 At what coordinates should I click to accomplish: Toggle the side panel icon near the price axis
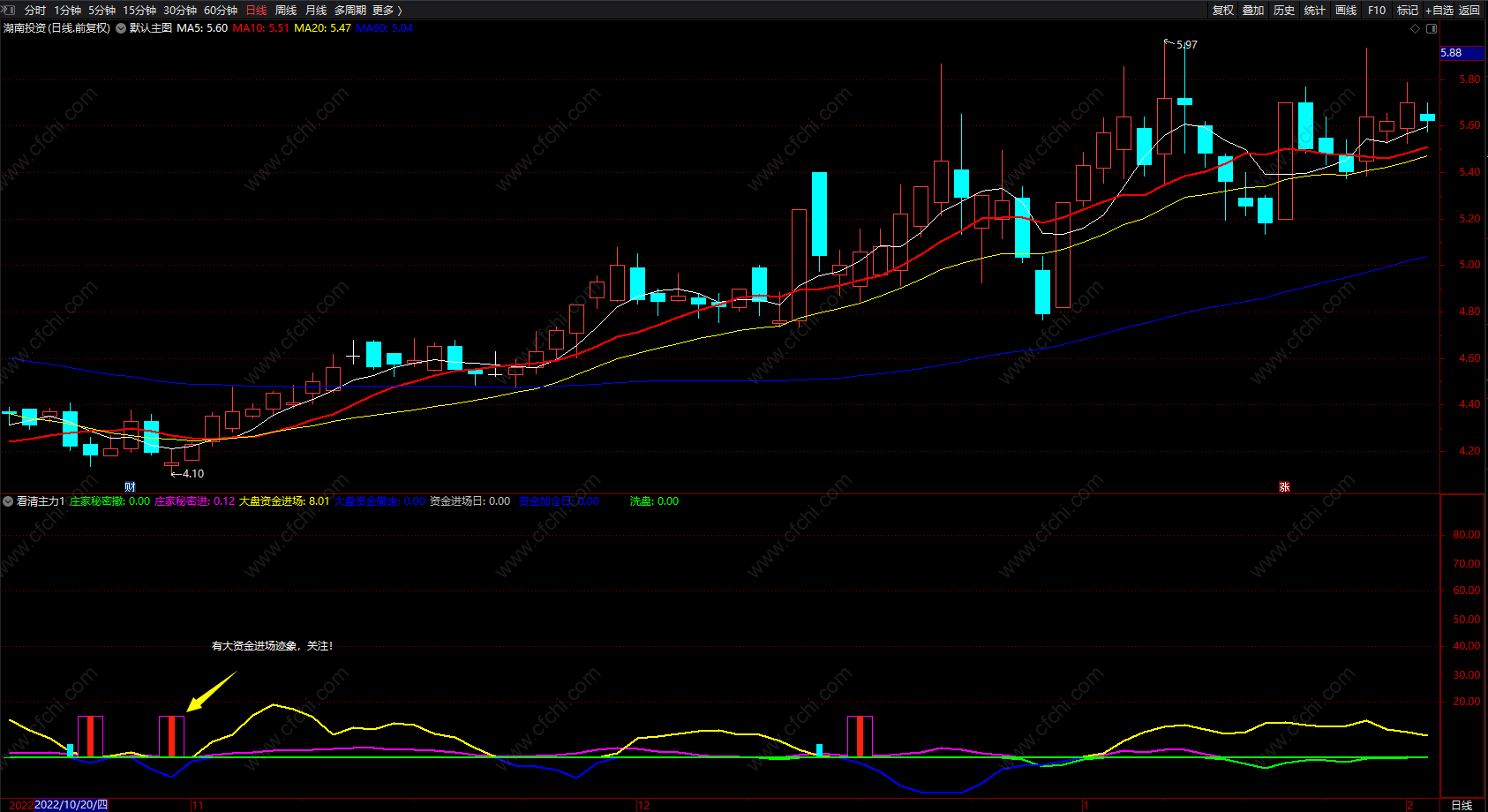click(1432, 28)
